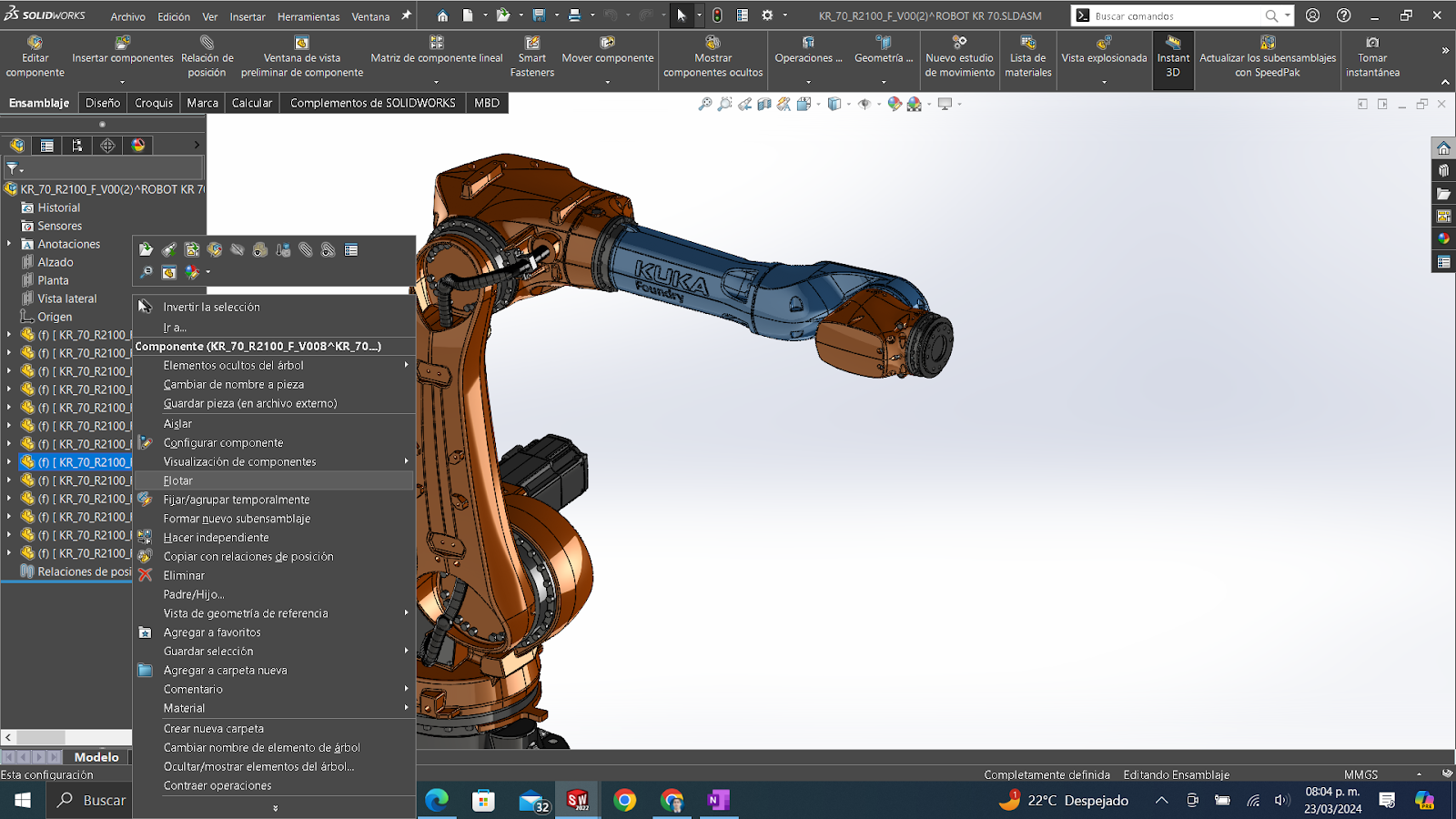Click Lista de materiales tool

1028,57
